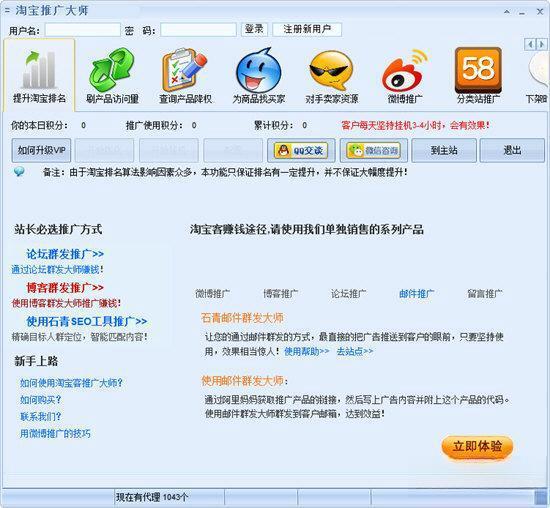Click the 使用博客群发大师推广赚钱! text
The image size is (550, 508).
66,303
